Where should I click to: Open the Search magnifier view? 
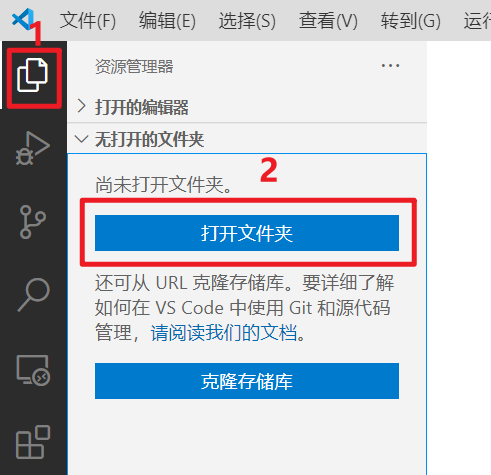[33, 295]
